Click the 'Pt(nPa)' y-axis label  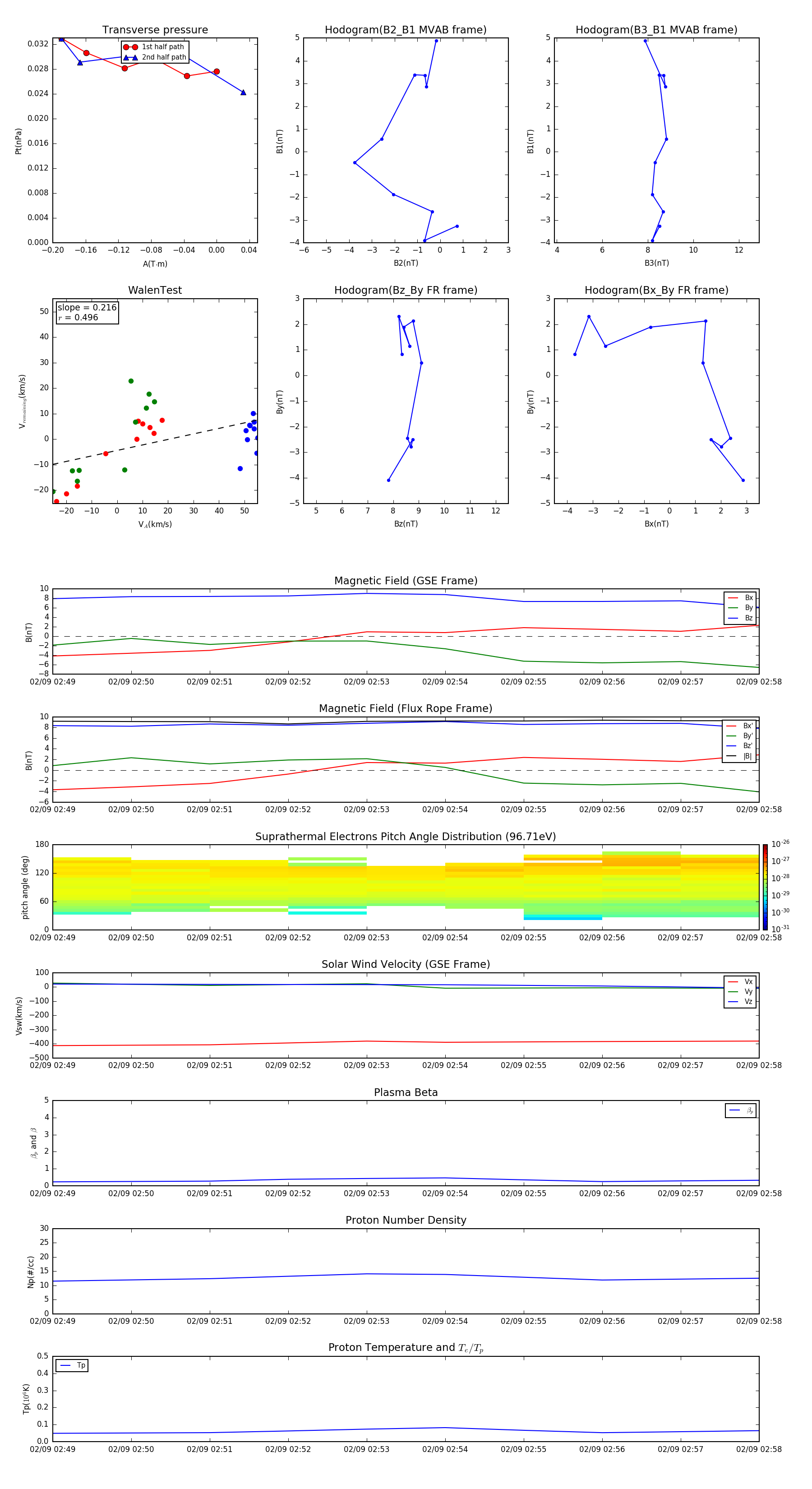tap(18, 141)
